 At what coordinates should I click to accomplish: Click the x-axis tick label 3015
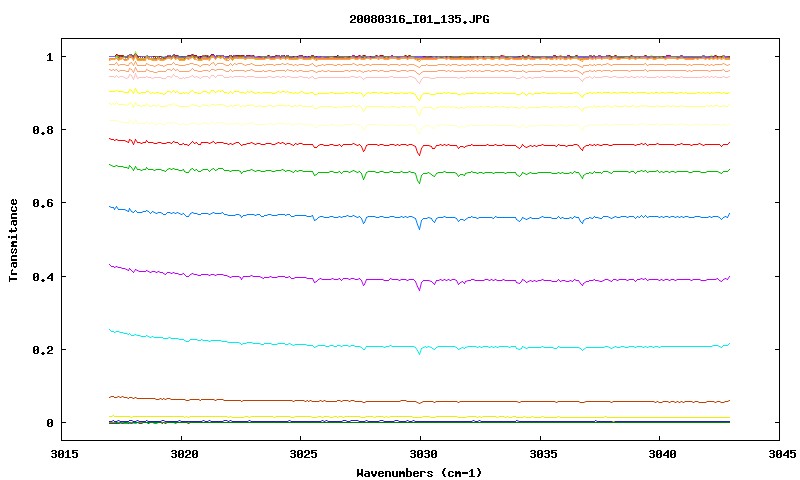point(64,454)
